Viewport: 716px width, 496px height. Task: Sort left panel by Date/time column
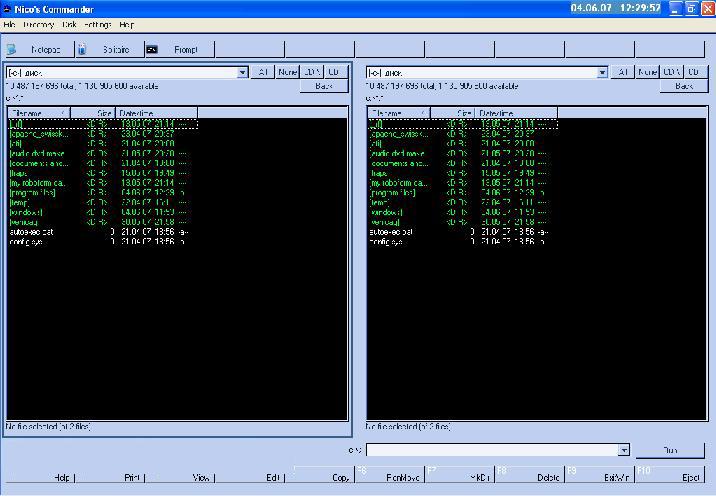click(x=156, y=113)
